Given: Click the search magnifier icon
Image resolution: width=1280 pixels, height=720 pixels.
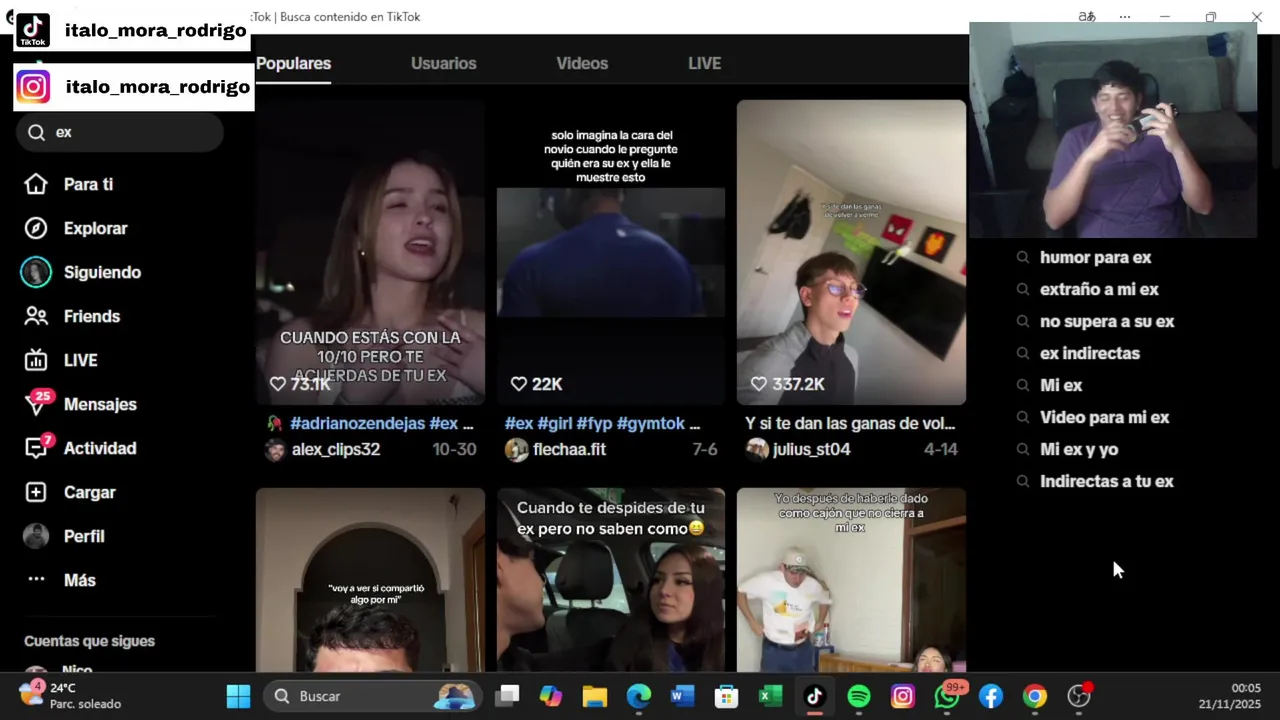Looking at the screenshot, I should (x=37, y=132).
